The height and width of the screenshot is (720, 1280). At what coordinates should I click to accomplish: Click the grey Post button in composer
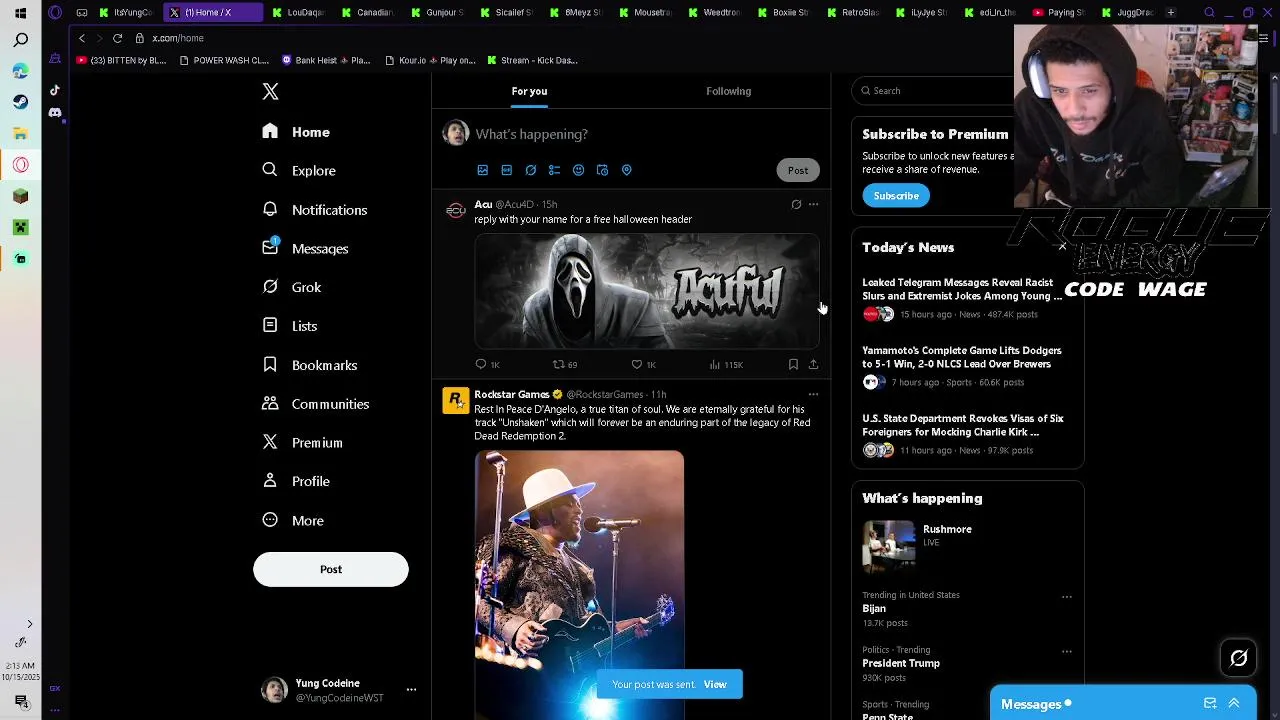798,170
